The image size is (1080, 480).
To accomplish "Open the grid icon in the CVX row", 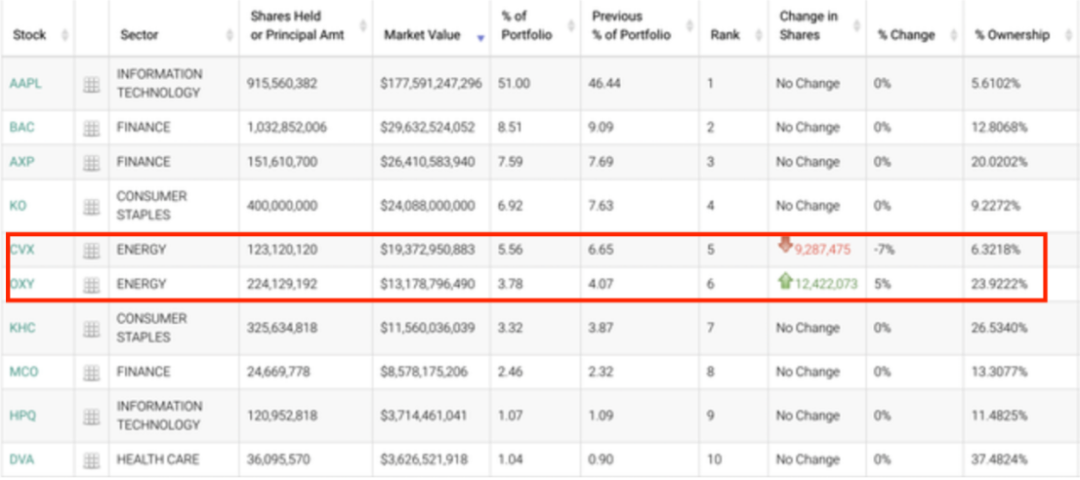I will (91, 251).
